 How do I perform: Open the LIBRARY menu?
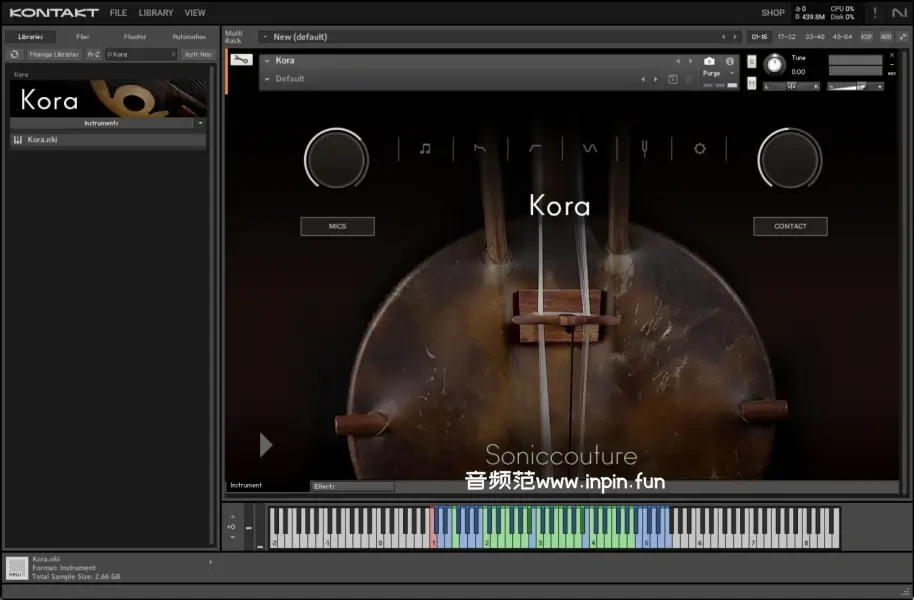coord(155,13)
